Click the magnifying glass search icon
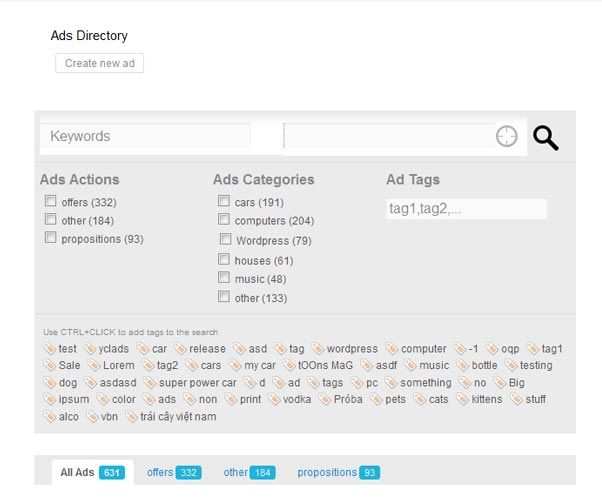The height and width of the screenshot is (500, 602). tap(546, 137)
